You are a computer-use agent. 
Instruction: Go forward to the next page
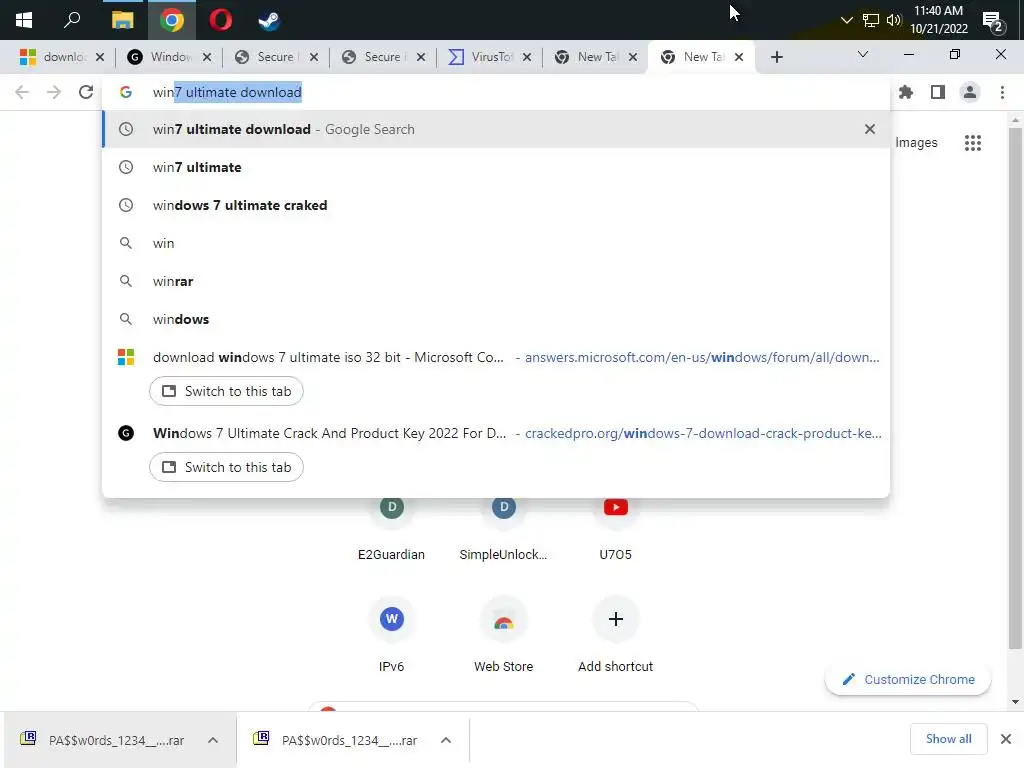[54, 92]
